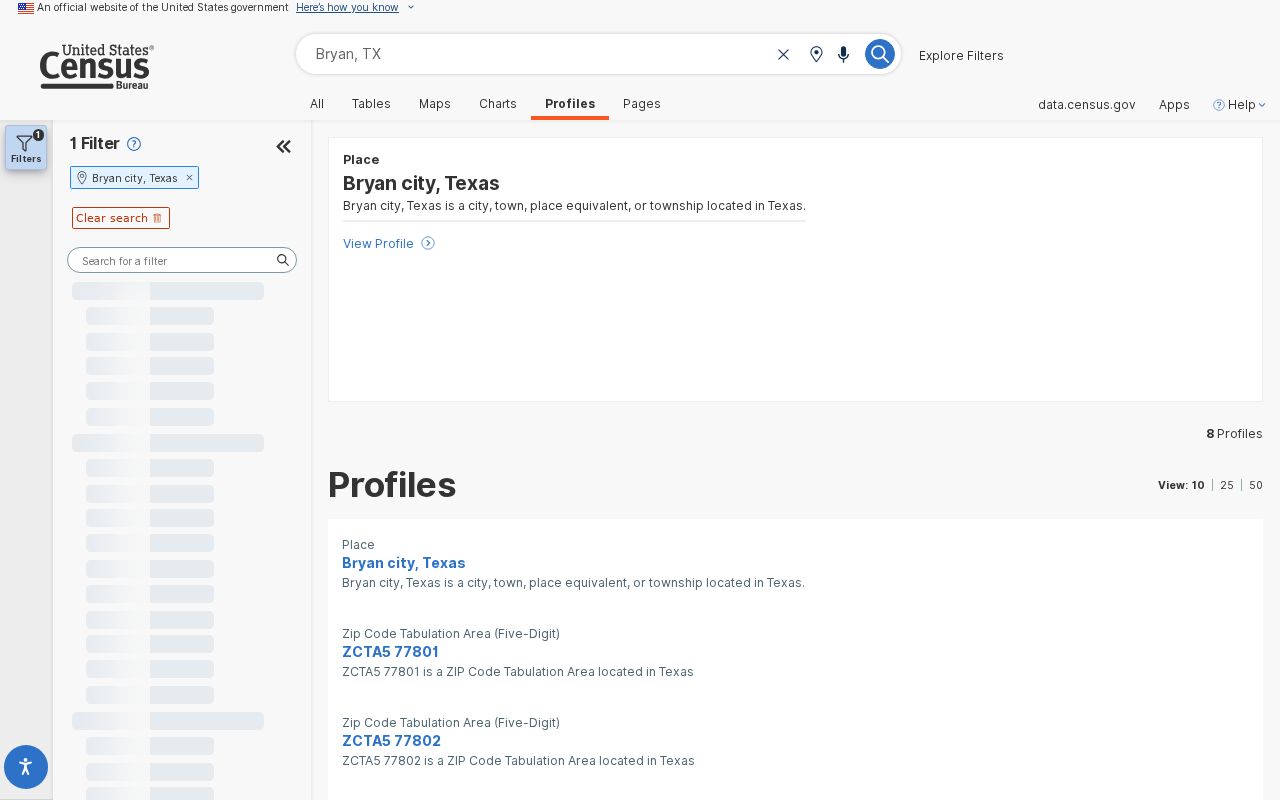Expand the Here's how you know dropdown
This screenshot has height=800, width=1280.
coord(356,7)
